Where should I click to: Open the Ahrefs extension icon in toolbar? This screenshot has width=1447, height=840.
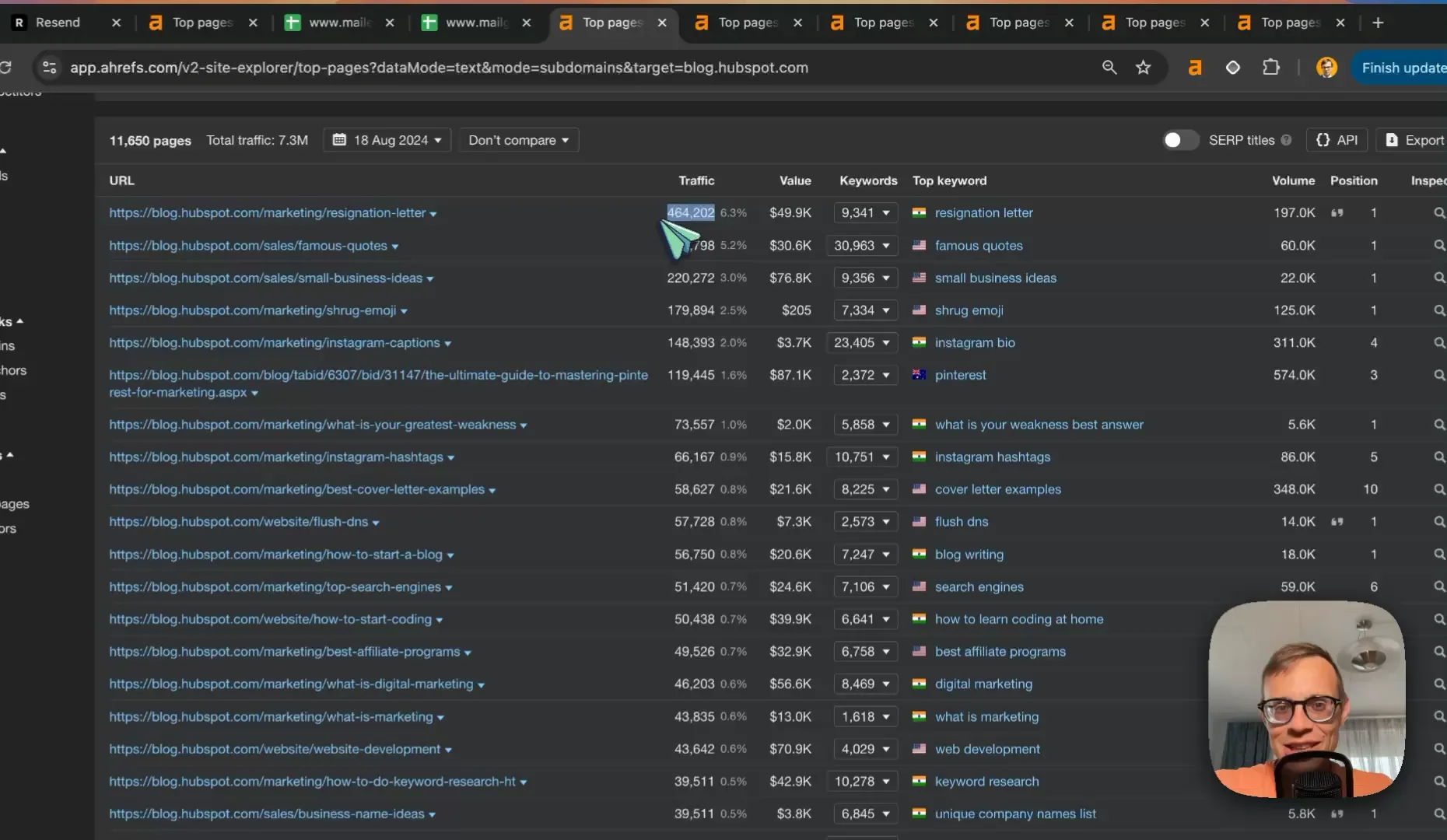pyautogui.click(x=1195, y=68)
